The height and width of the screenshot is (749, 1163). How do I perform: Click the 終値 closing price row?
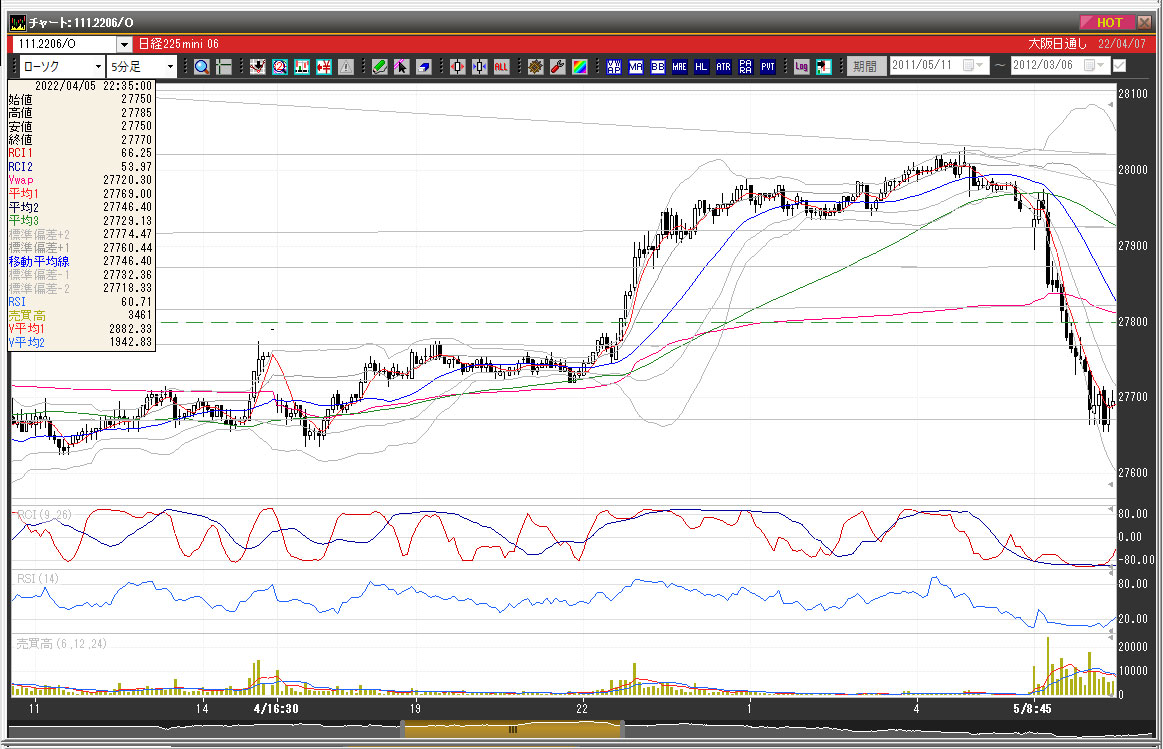80,139
